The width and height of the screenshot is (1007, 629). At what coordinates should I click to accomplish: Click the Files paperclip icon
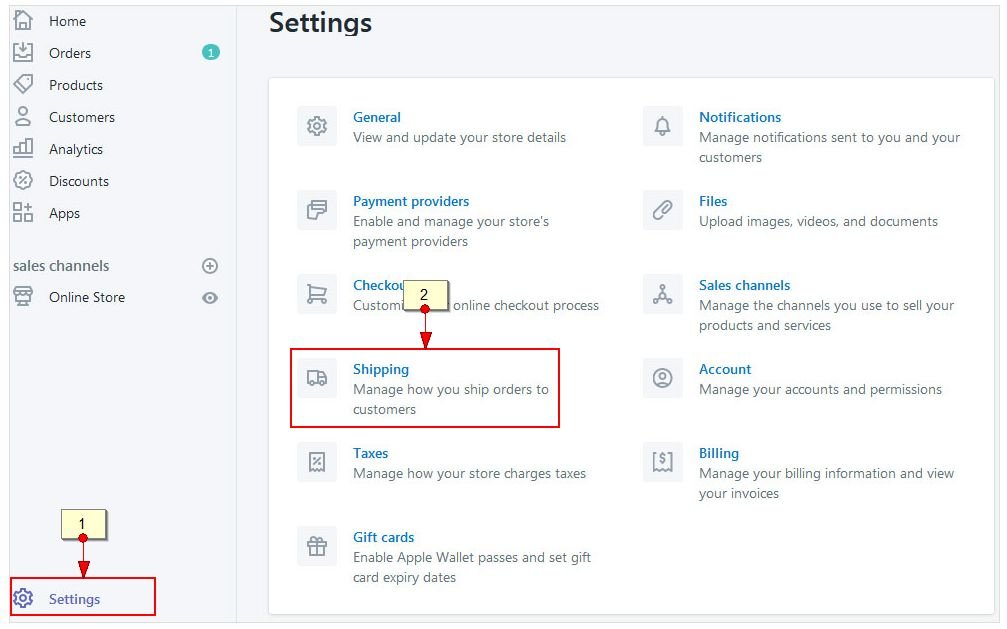click(x=662, y=211)
